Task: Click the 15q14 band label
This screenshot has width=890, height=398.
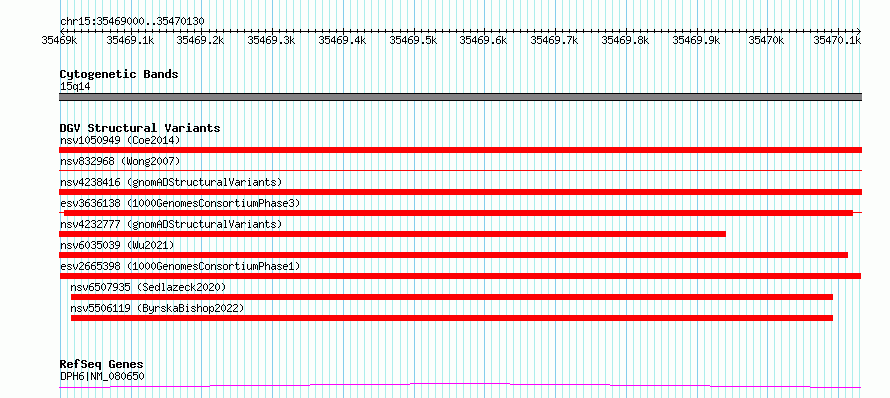Action: [x=75, y=87]
